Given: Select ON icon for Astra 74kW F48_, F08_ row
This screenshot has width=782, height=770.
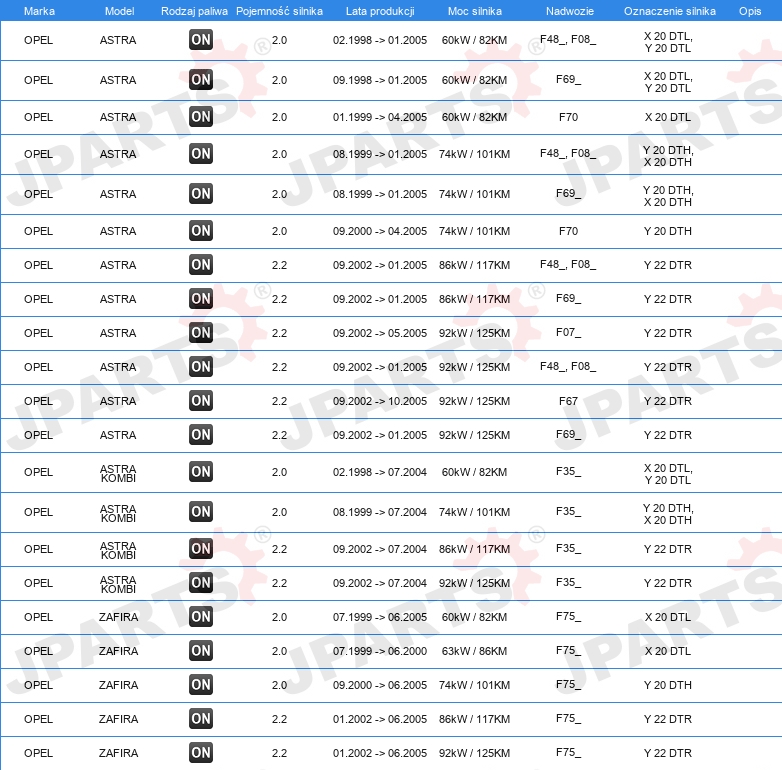Looking at the screenshot, I should click(201, 154).
